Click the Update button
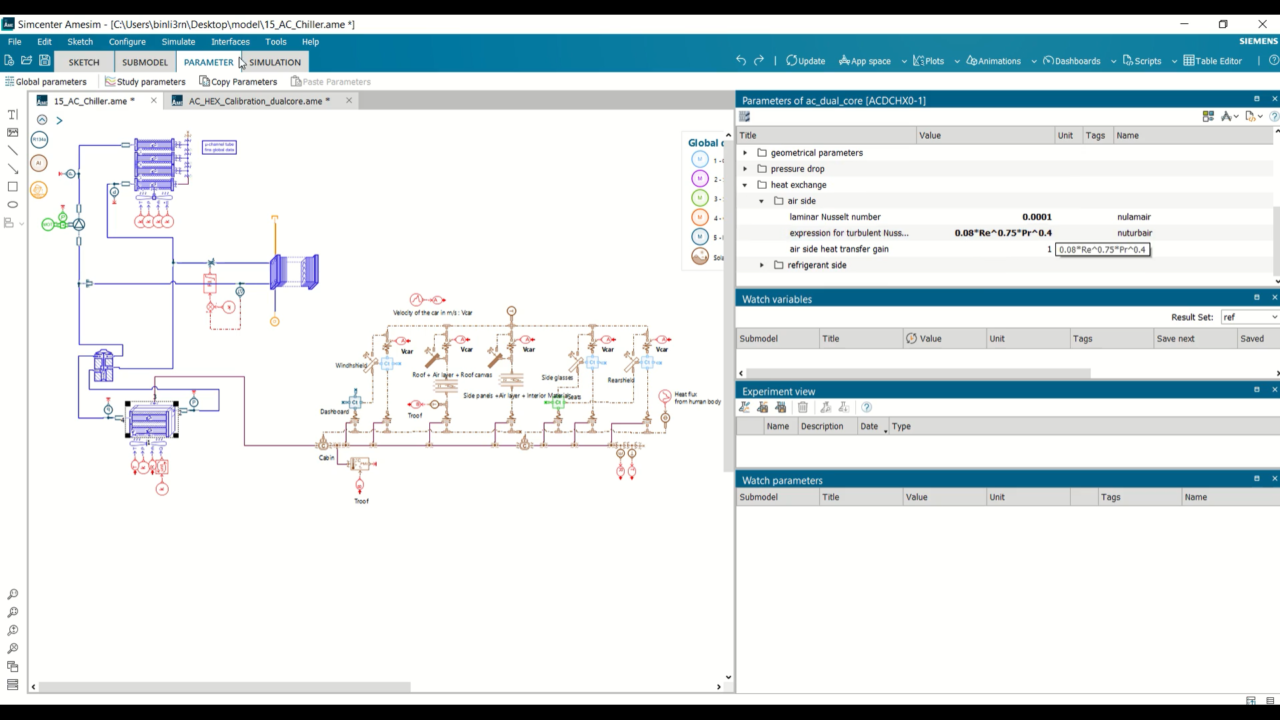The height and width of the screenshot is (720, 1280). coord(805,61)
